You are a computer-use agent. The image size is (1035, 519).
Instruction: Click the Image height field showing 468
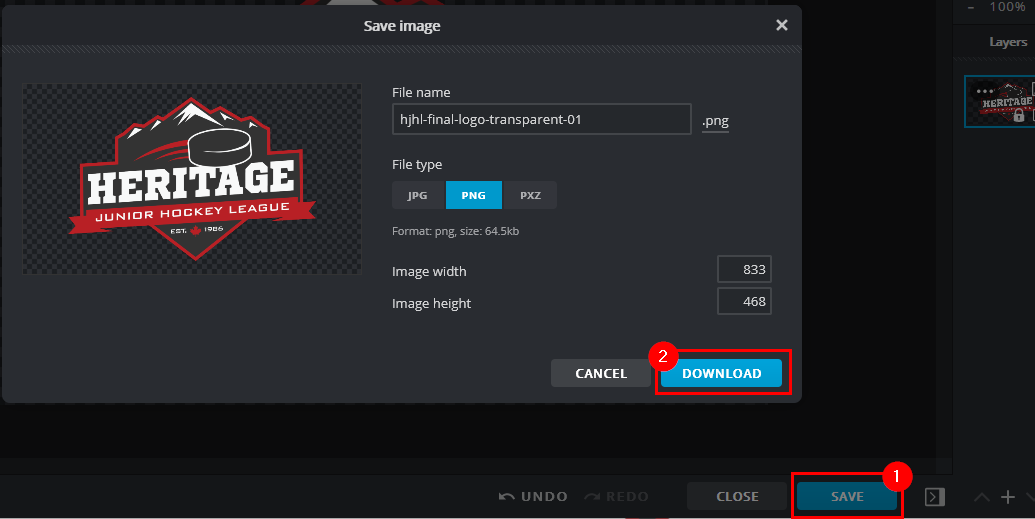744,301
